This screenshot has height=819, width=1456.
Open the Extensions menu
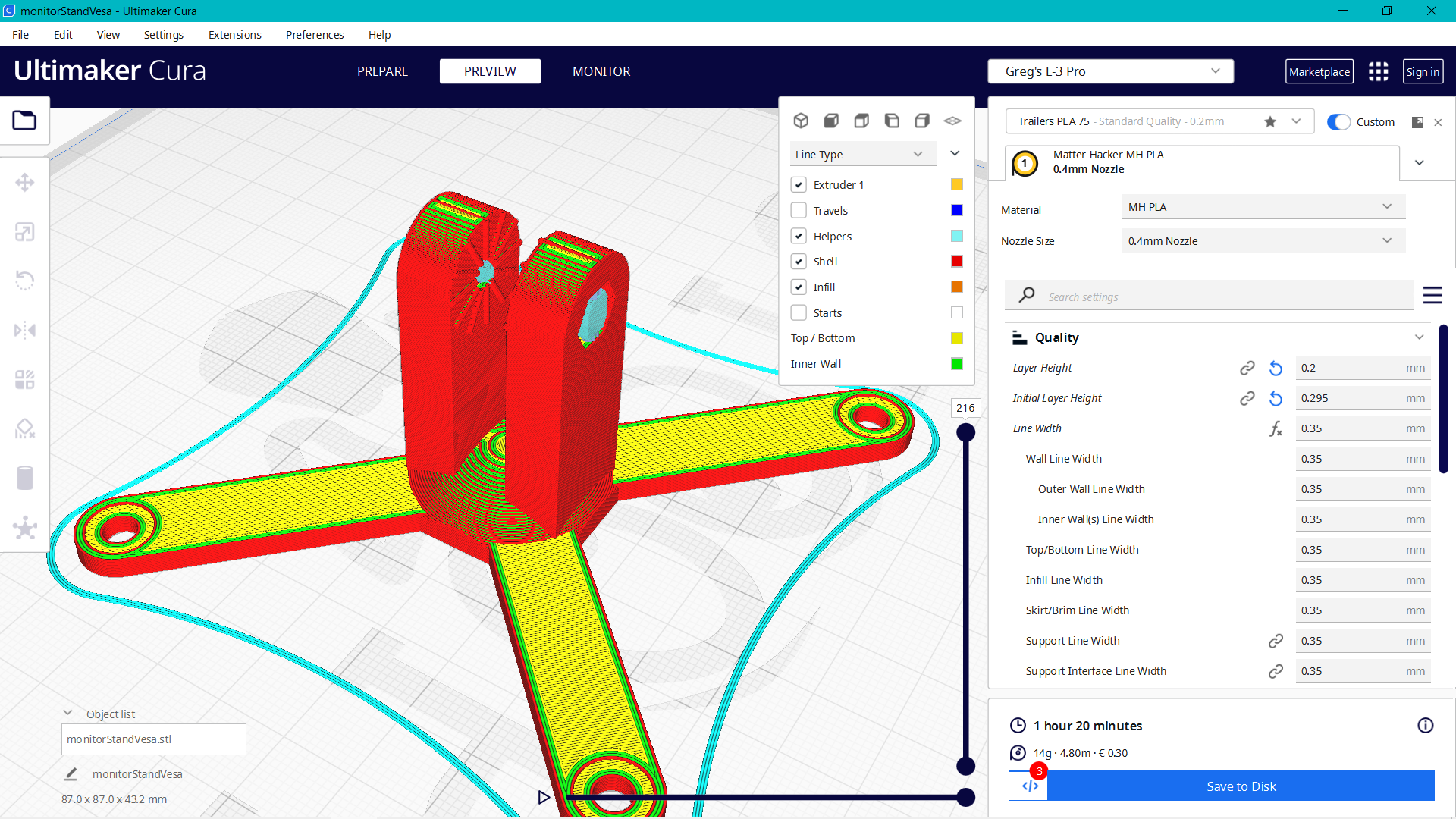point(234,35)
